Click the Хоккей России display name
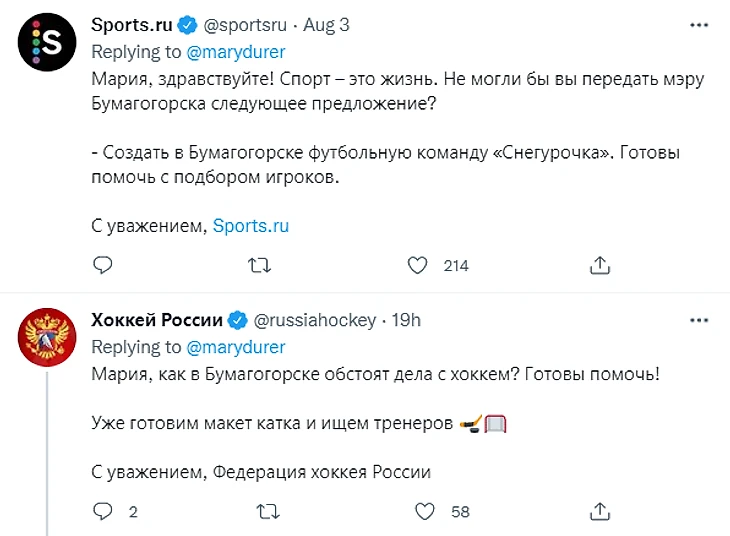Image resolution: width=730 pixels, height=536 pixels. [156, 320]
